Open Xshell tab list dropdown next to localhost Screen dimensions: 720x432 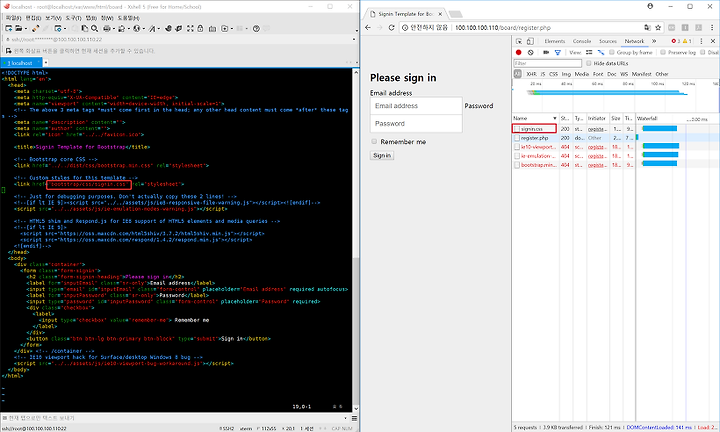46,62
